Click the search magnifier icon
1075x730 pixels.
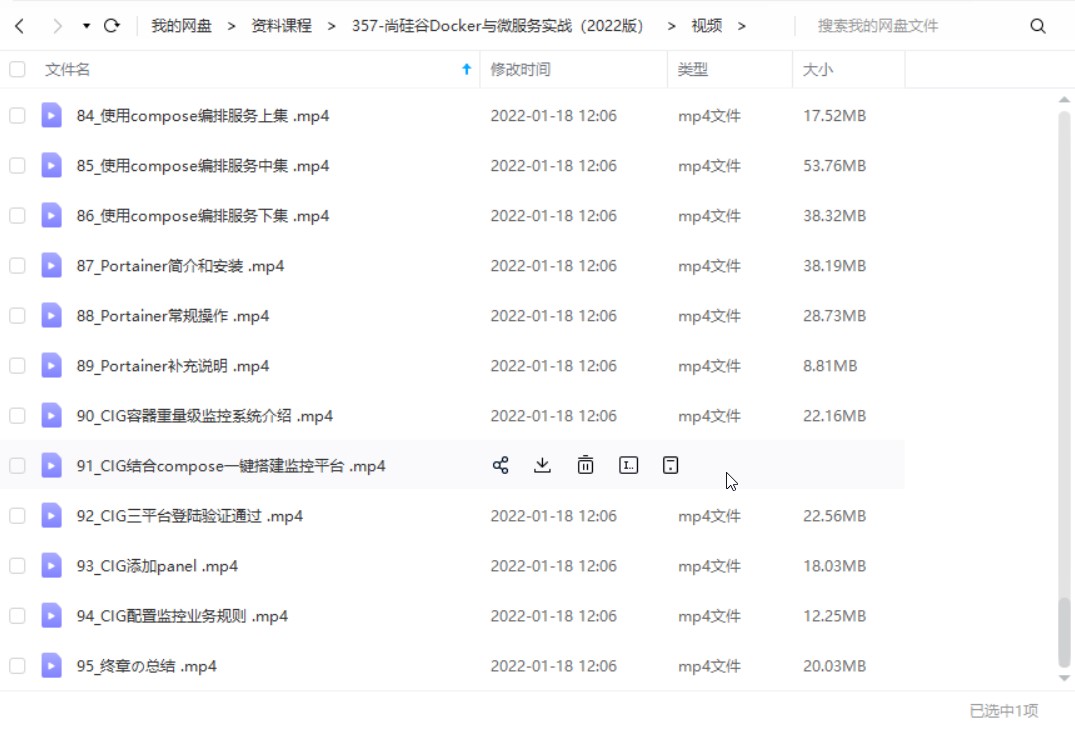click(x=1038, y=26)
